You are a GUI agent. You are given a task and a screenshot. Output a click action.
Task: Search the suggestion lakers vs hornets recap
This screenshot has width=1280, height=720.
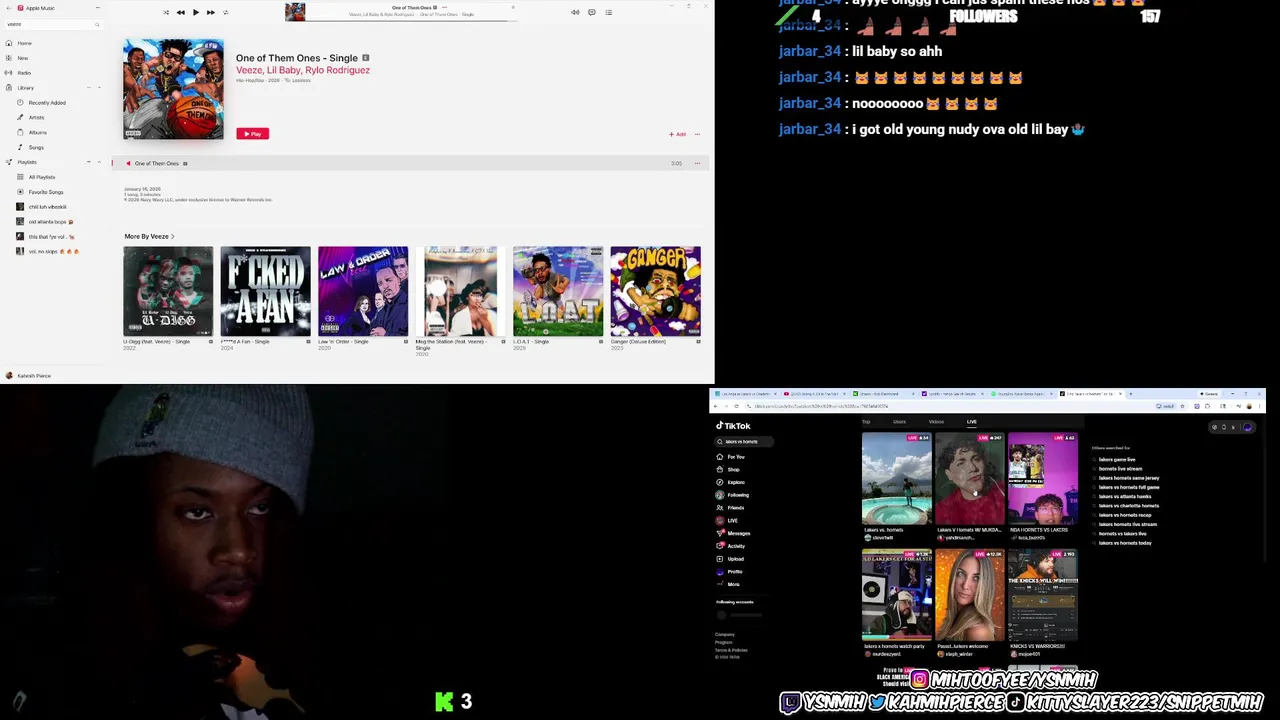pyautogui.click(x=1125, y=515)
